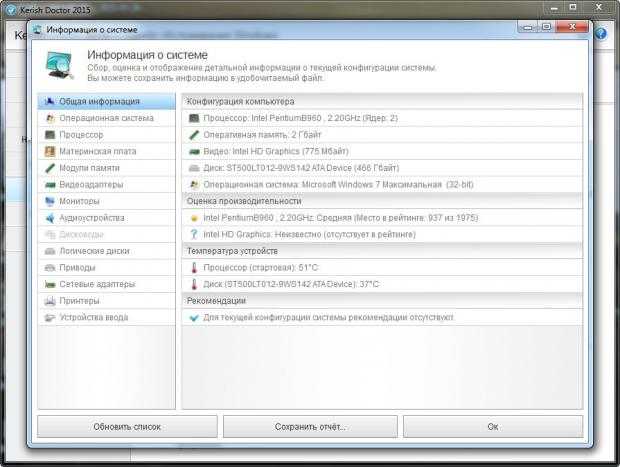Select the Microsoft Windows 7 Максимальная text
620x467 pixels.
[x=338, y=185]
